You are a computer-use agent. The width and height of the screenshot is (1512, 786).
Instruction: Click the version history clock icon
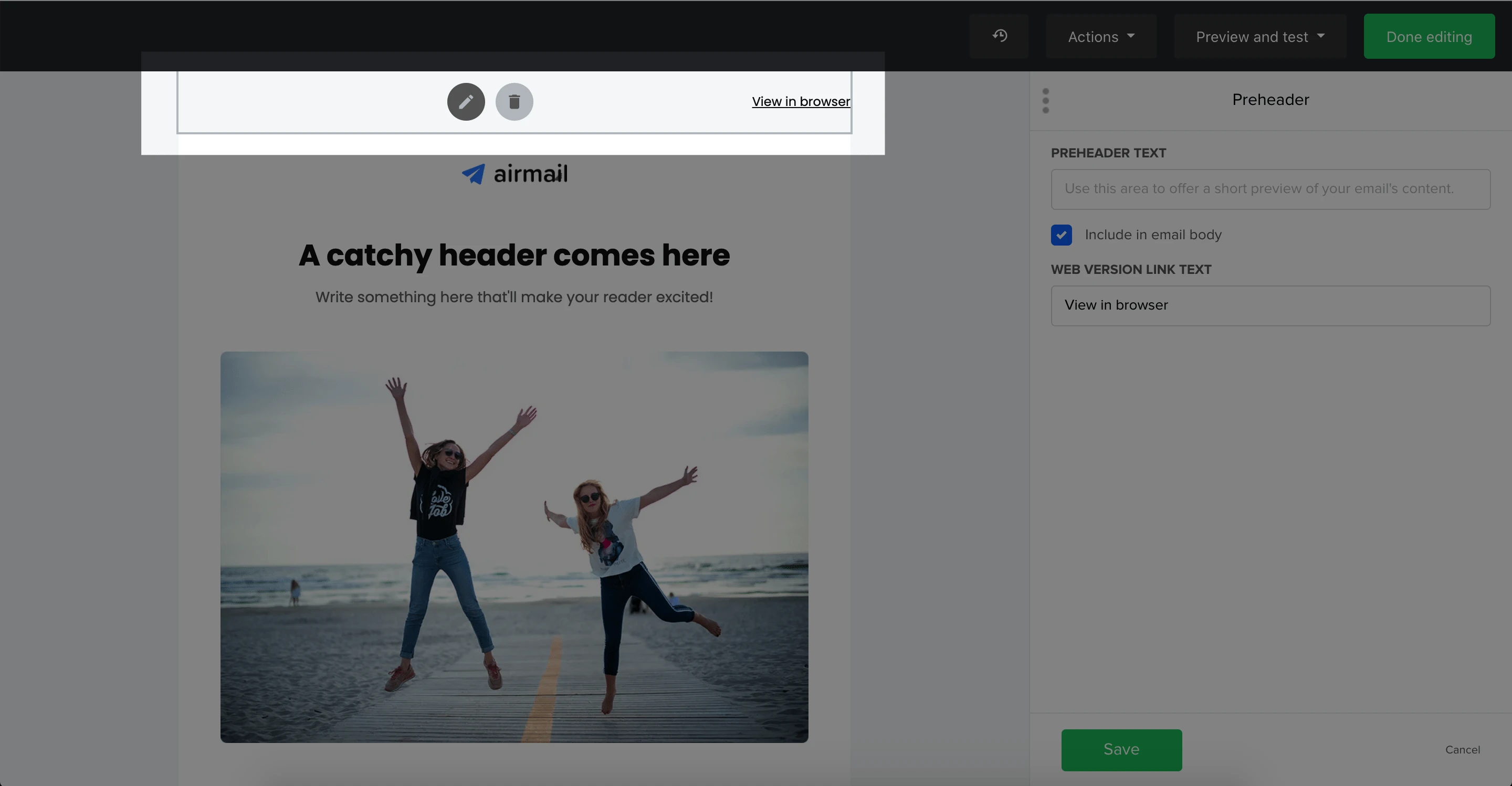point(1000,36)
